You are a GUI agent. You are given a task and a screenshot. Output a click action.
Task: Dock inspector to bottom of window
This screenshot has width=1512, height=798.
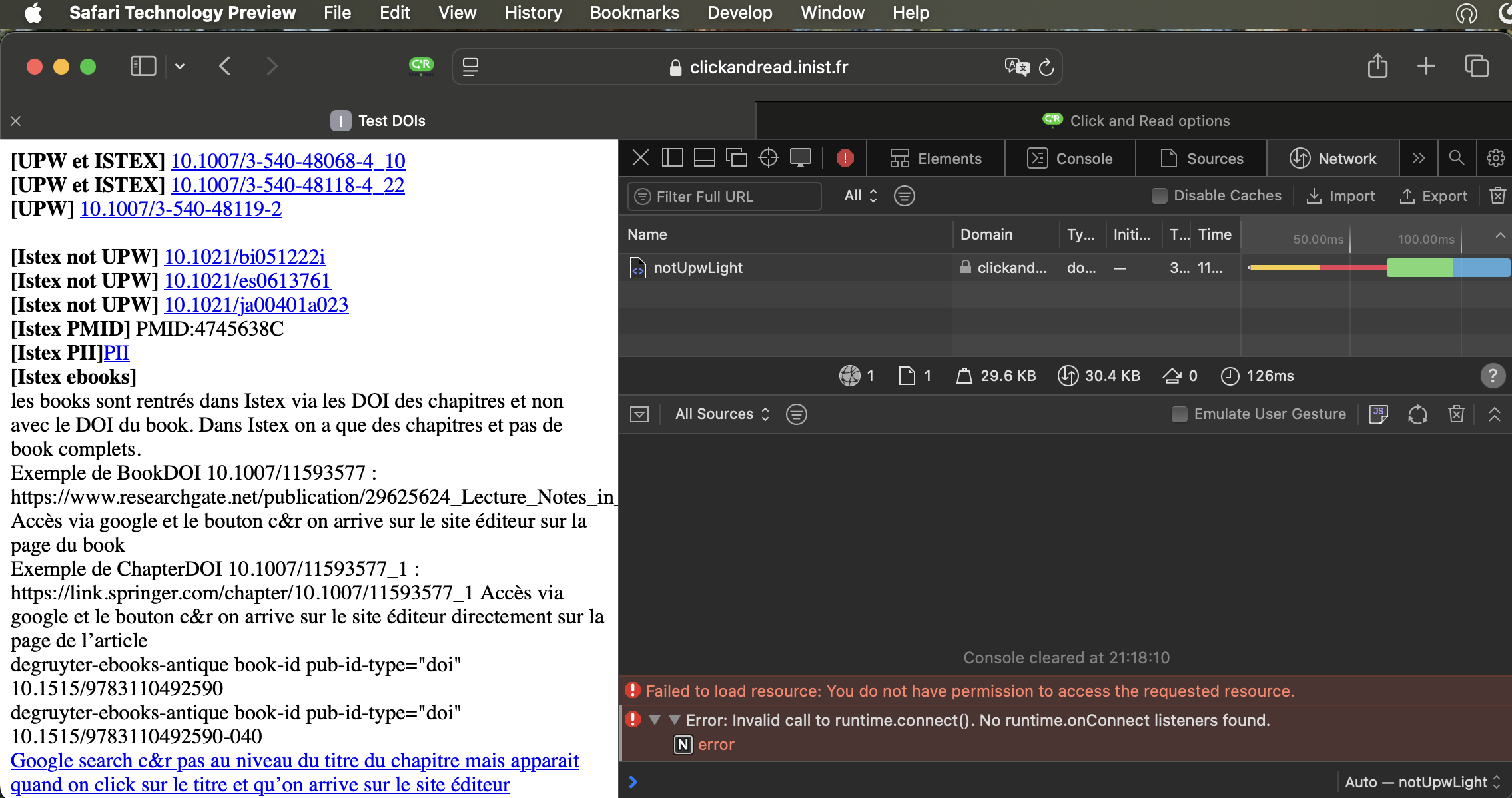704,158
